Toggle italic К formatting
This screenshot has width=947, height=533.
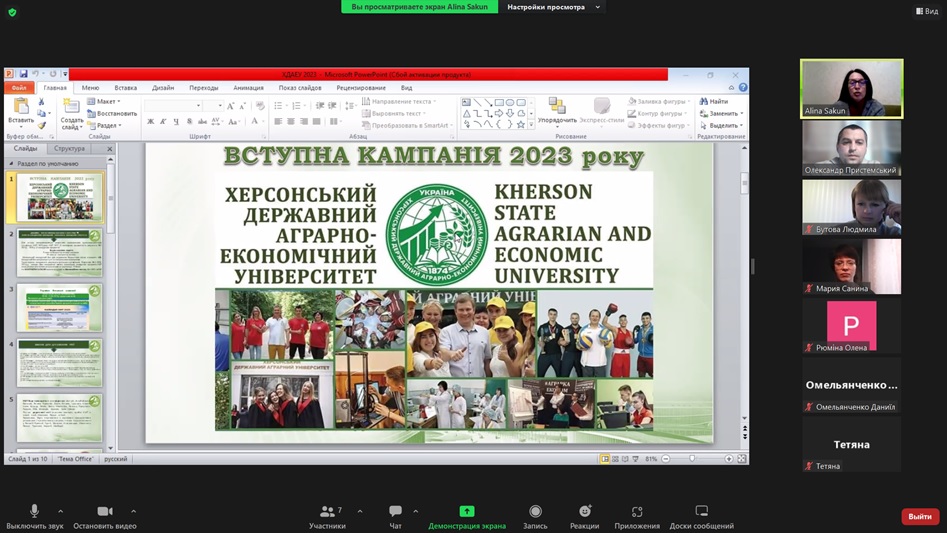point(163,121)
